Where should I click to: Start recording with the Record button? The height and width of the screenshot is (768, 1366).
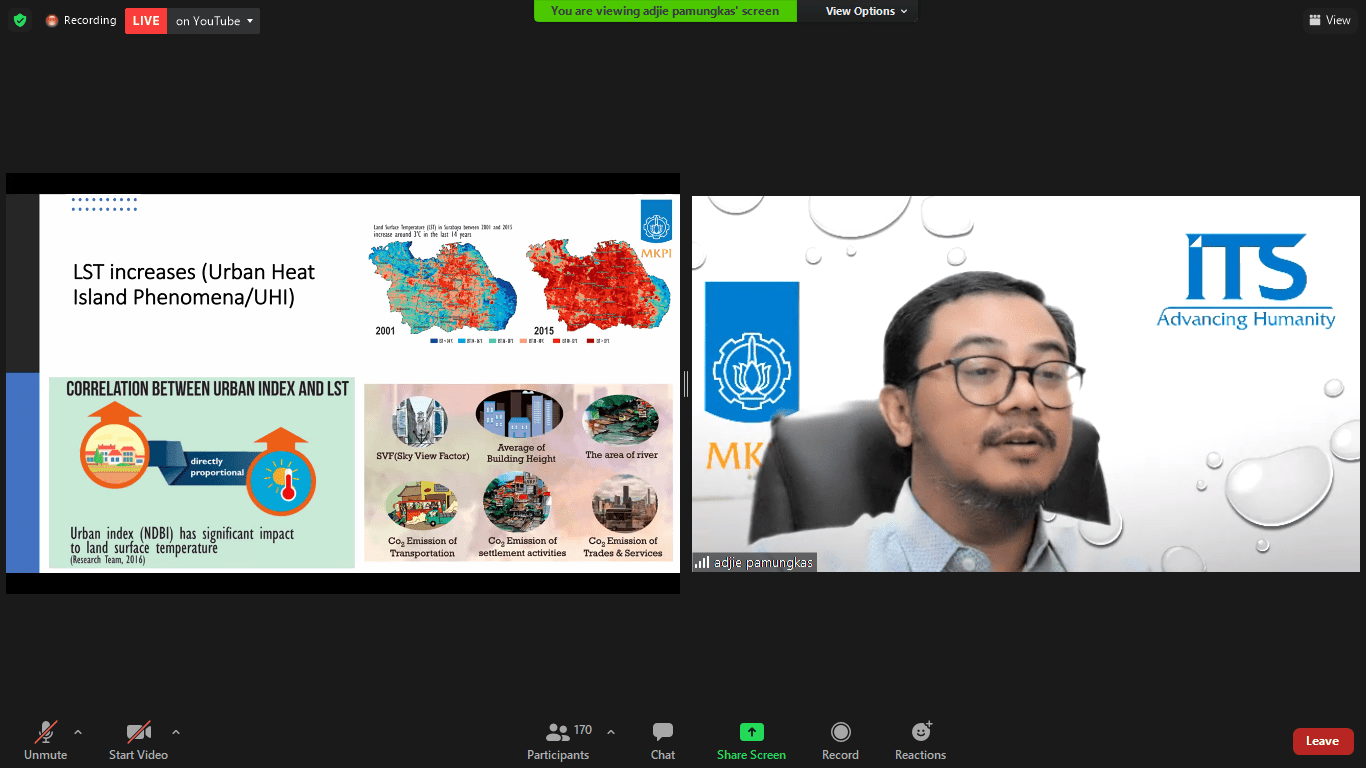pyautogui.click(x=840, y=741)
